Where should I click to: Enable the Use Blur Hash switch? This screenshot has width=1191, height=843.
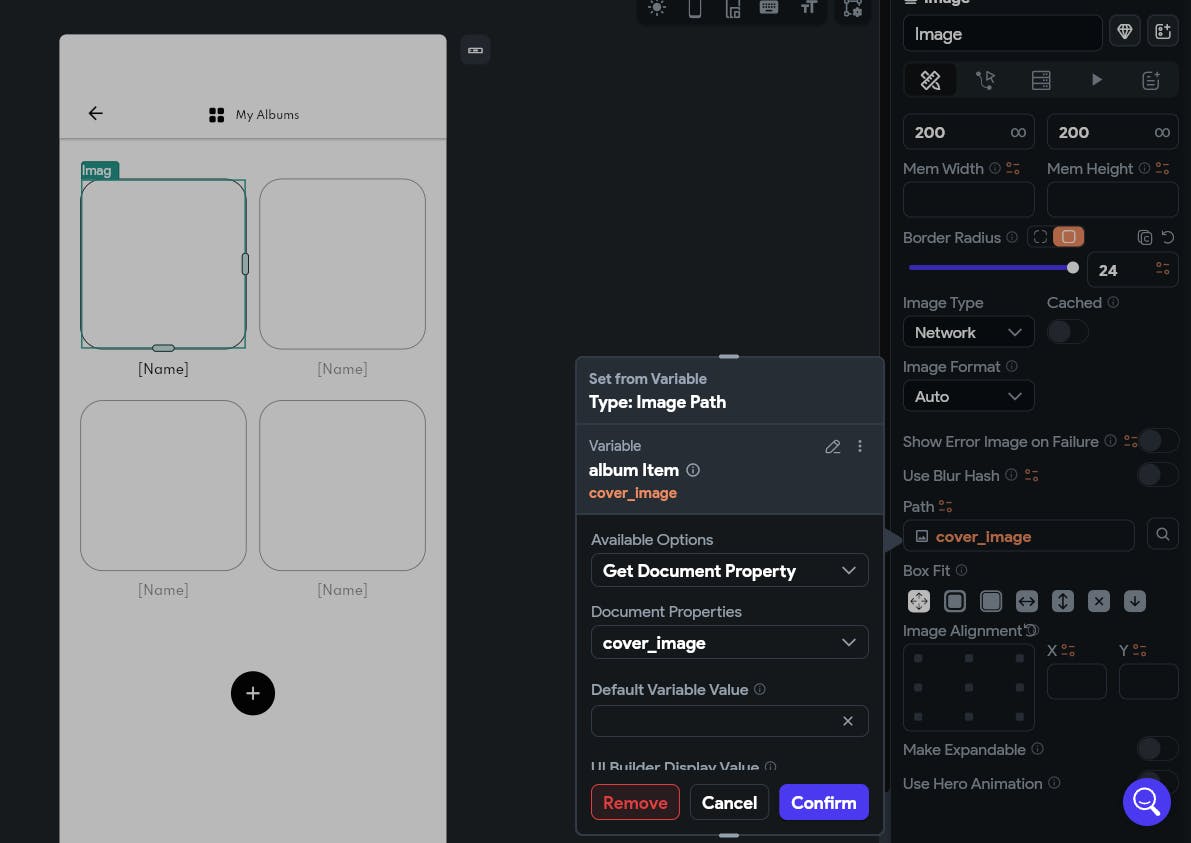(x=1158, y=475)
